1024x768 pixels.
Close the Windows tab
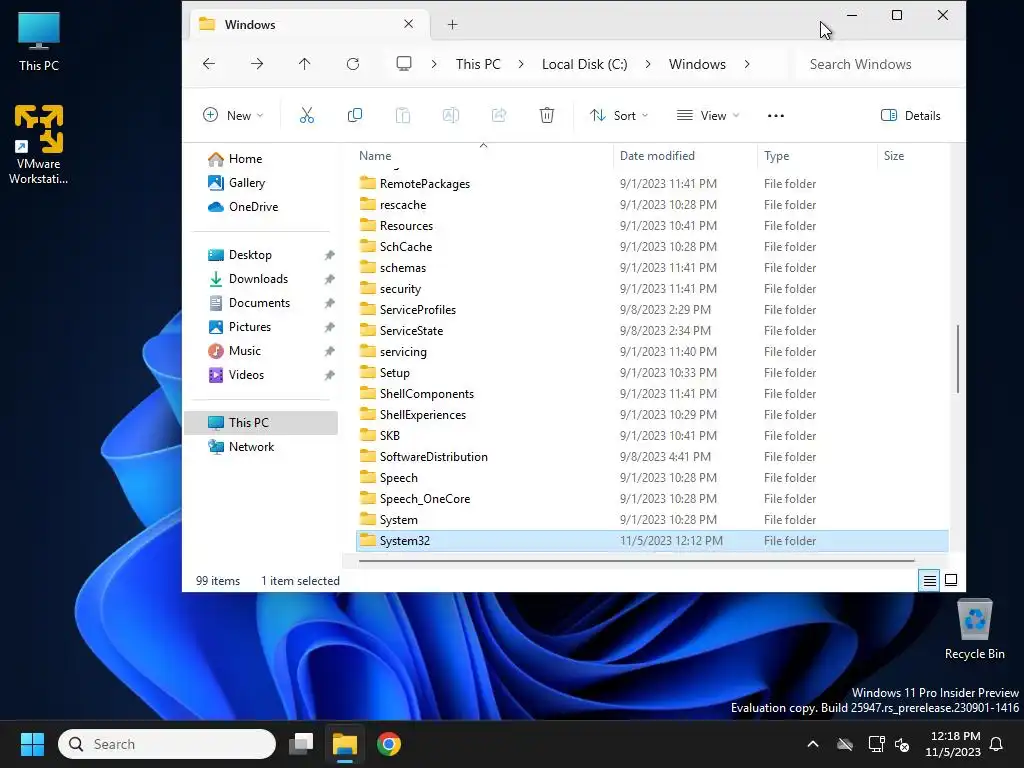pyautogui.click(x=409, y=24)
